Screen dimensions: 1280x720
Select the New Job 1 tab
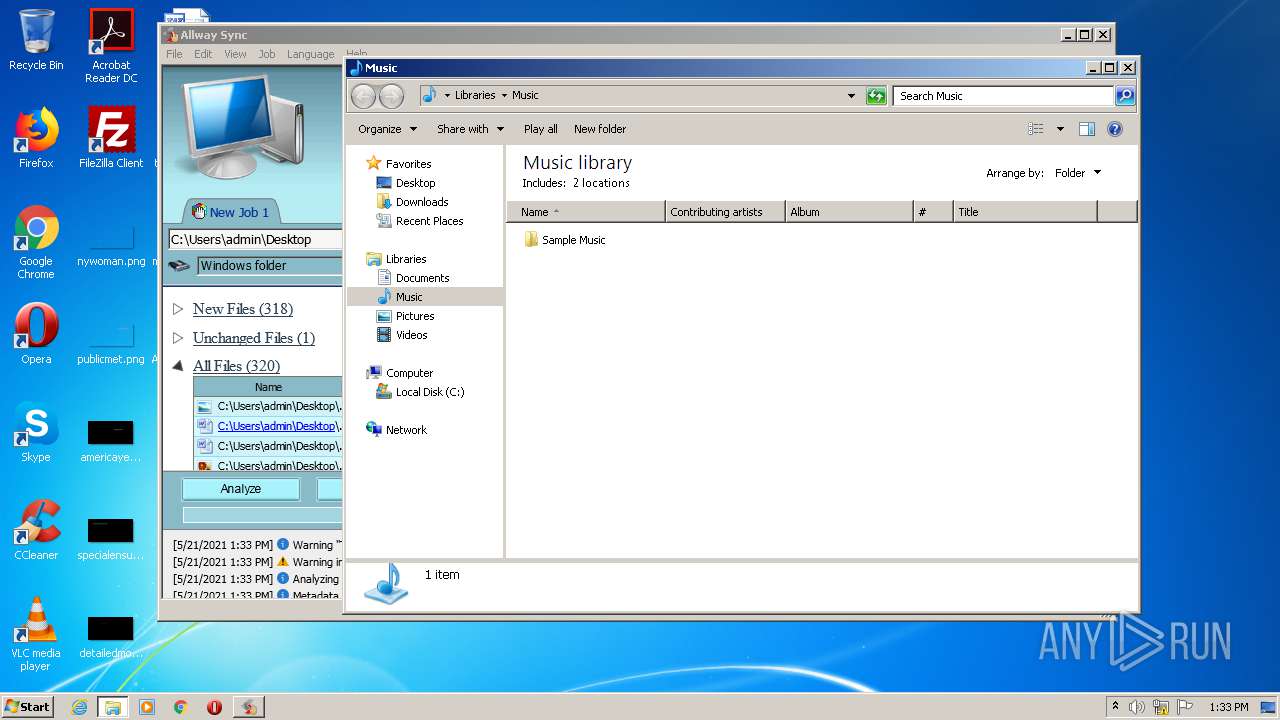pos(231,212)
